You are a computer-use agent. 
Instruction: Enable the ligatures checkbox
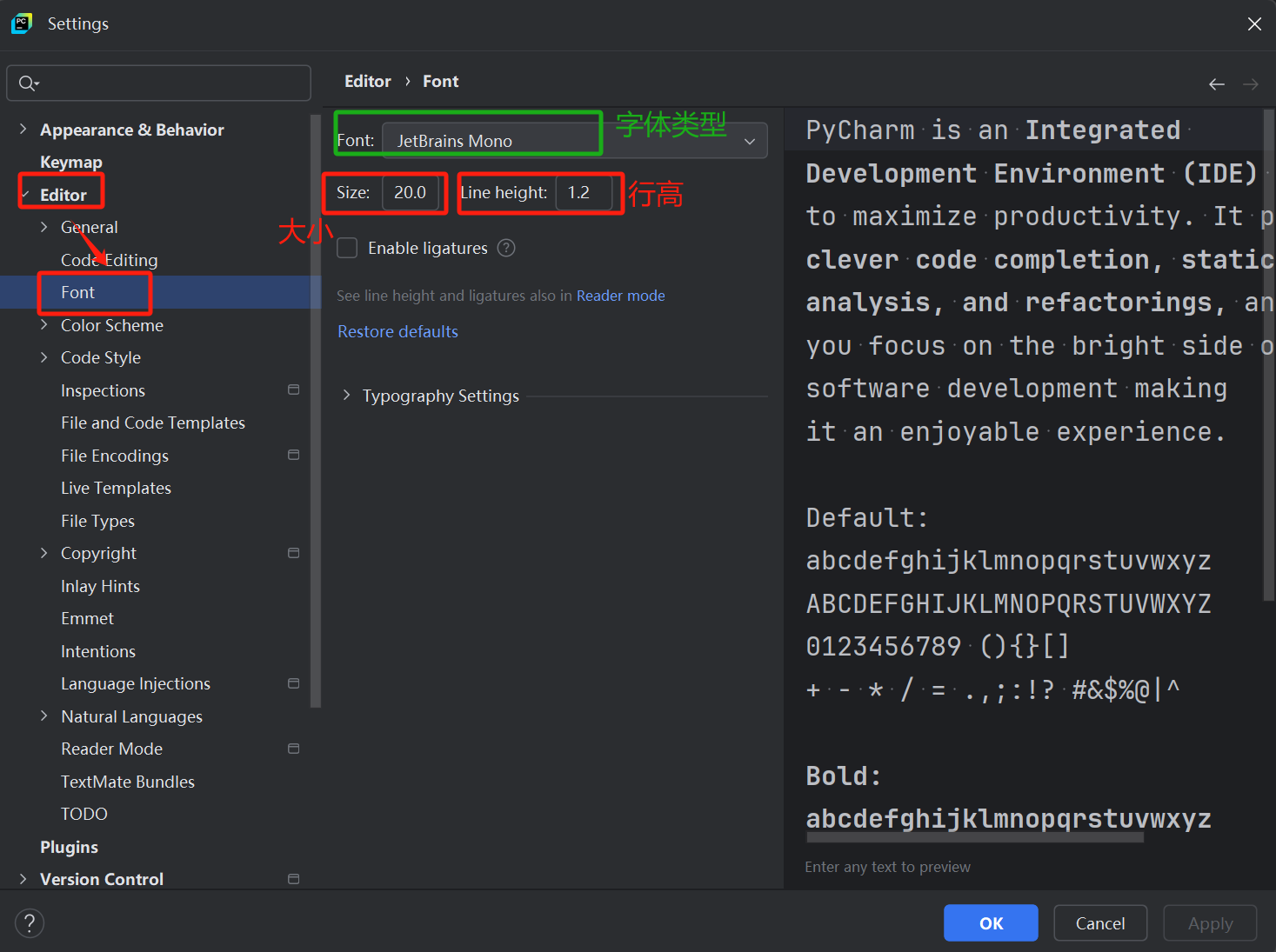click(x=347, y=248)
